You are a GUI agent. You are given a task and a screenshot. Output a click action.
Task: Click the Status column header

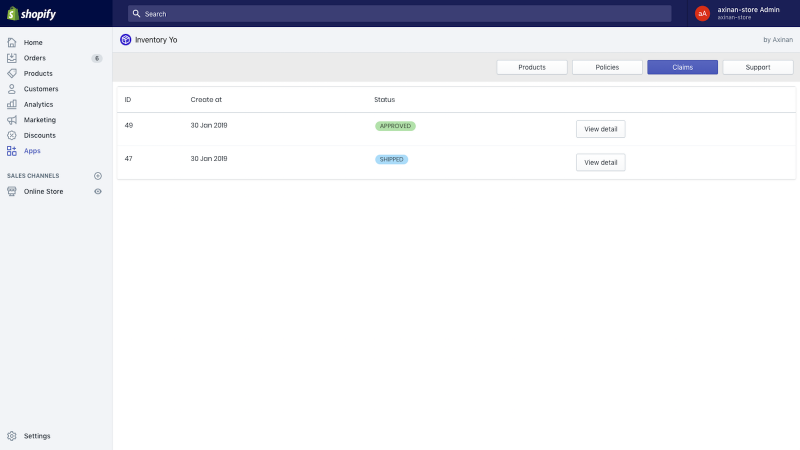click(x=385, y=99)
